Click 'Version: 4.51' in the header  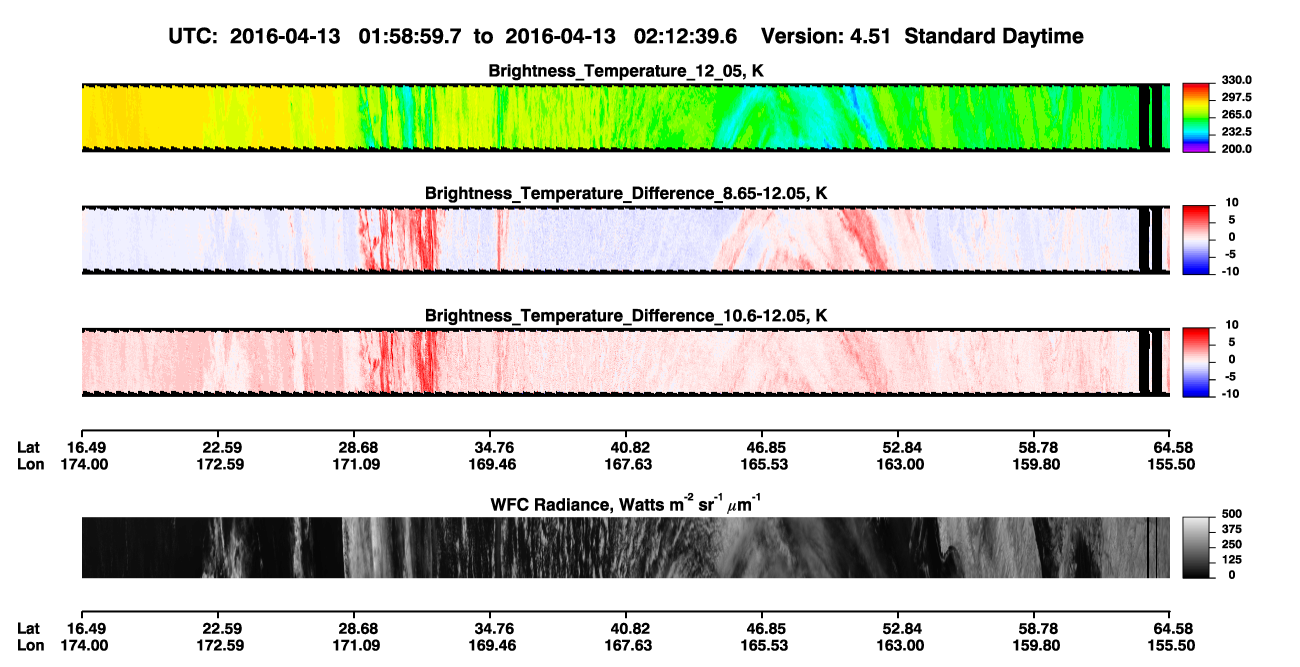coord(826,36)
